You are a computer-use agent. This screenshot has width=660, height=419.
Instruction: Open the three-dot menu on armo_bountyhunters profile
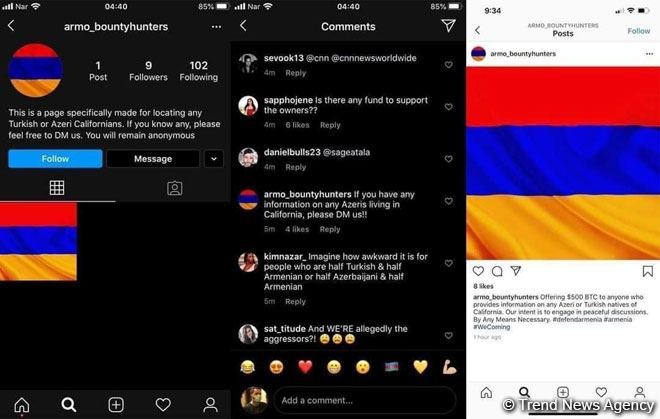tap(216, 27)
